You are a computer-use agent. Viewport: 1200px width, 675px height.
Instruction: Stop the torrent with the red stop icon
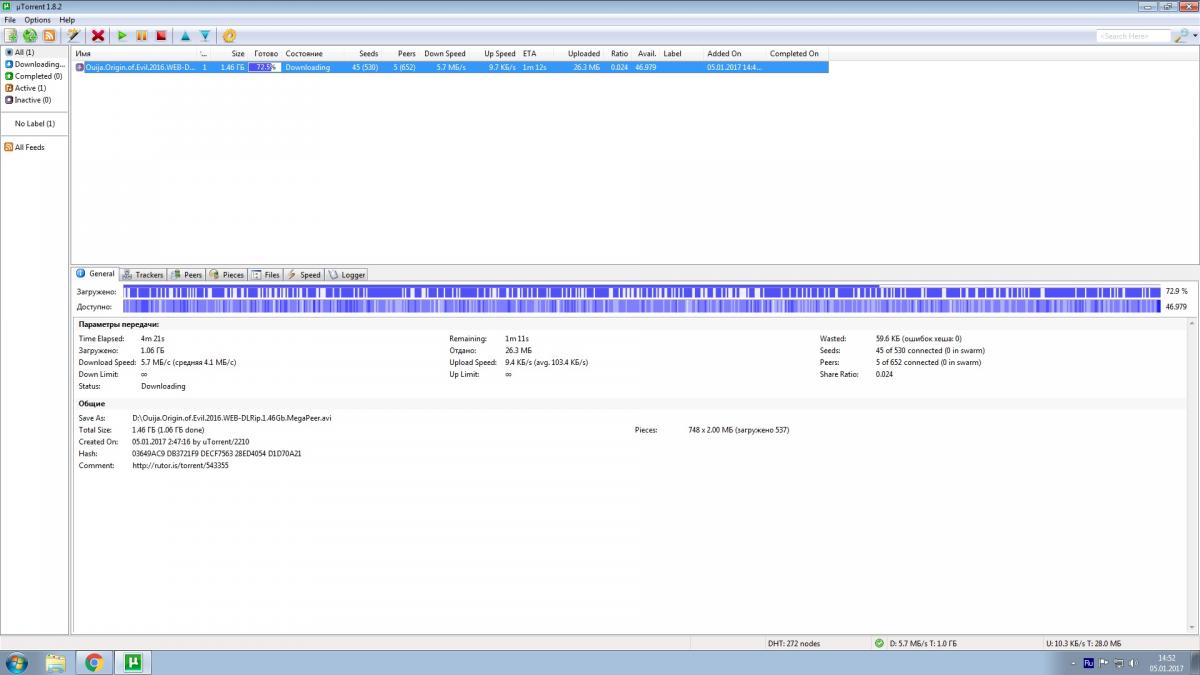click(160, 36)
